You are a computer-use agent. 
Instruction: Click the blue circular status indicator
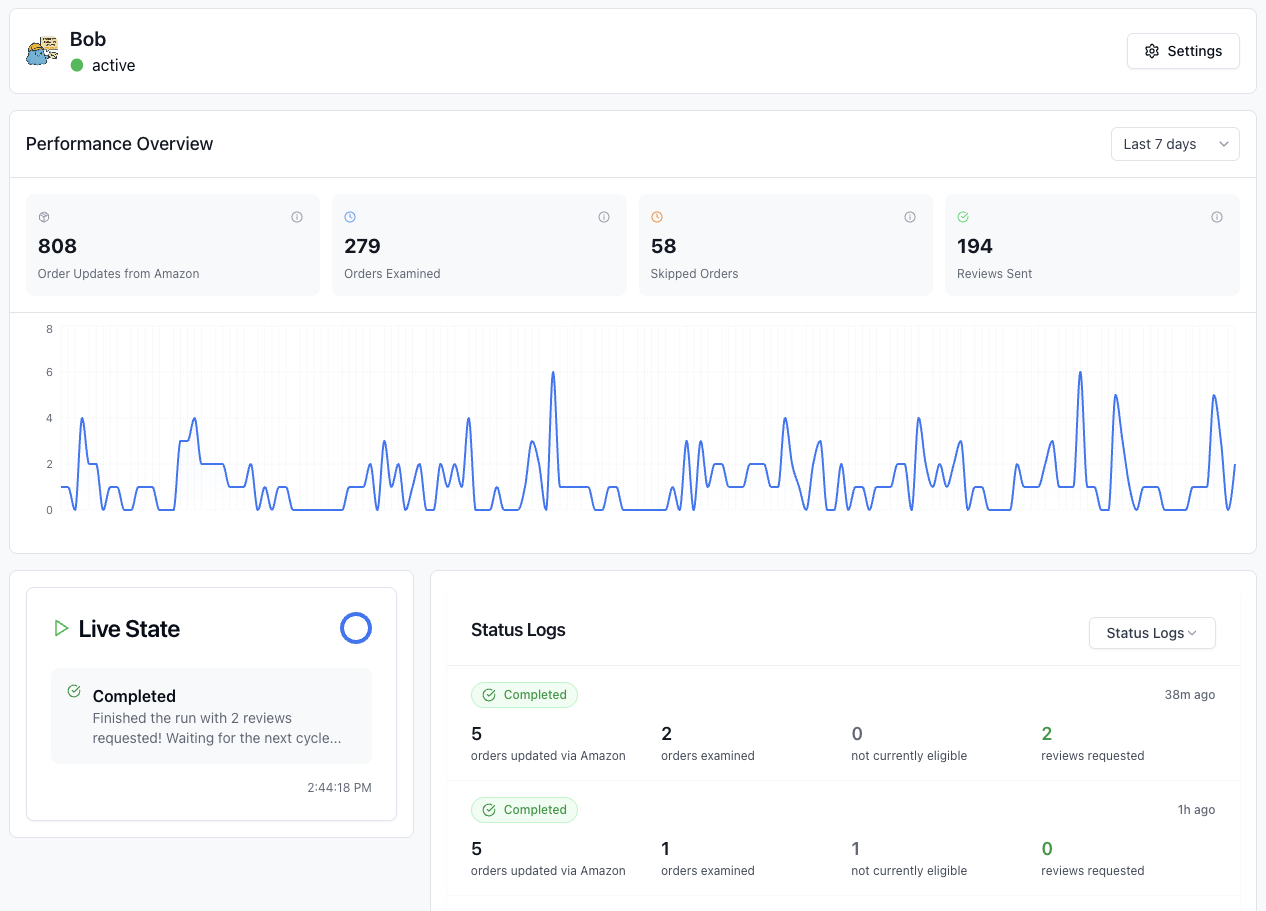click(356, 628)
